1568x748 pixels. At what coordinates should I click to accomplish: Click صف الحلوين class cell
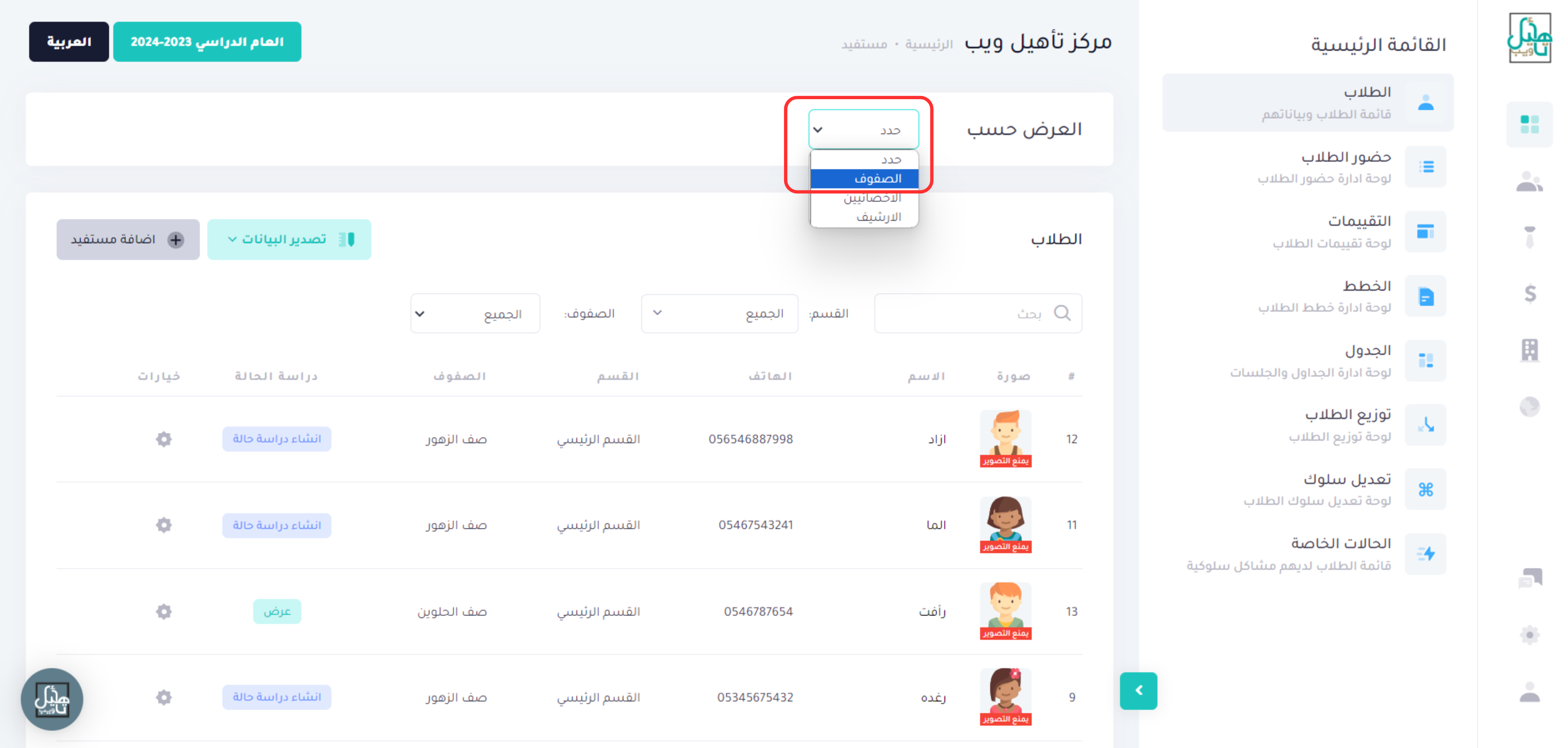tap(452, 611)
